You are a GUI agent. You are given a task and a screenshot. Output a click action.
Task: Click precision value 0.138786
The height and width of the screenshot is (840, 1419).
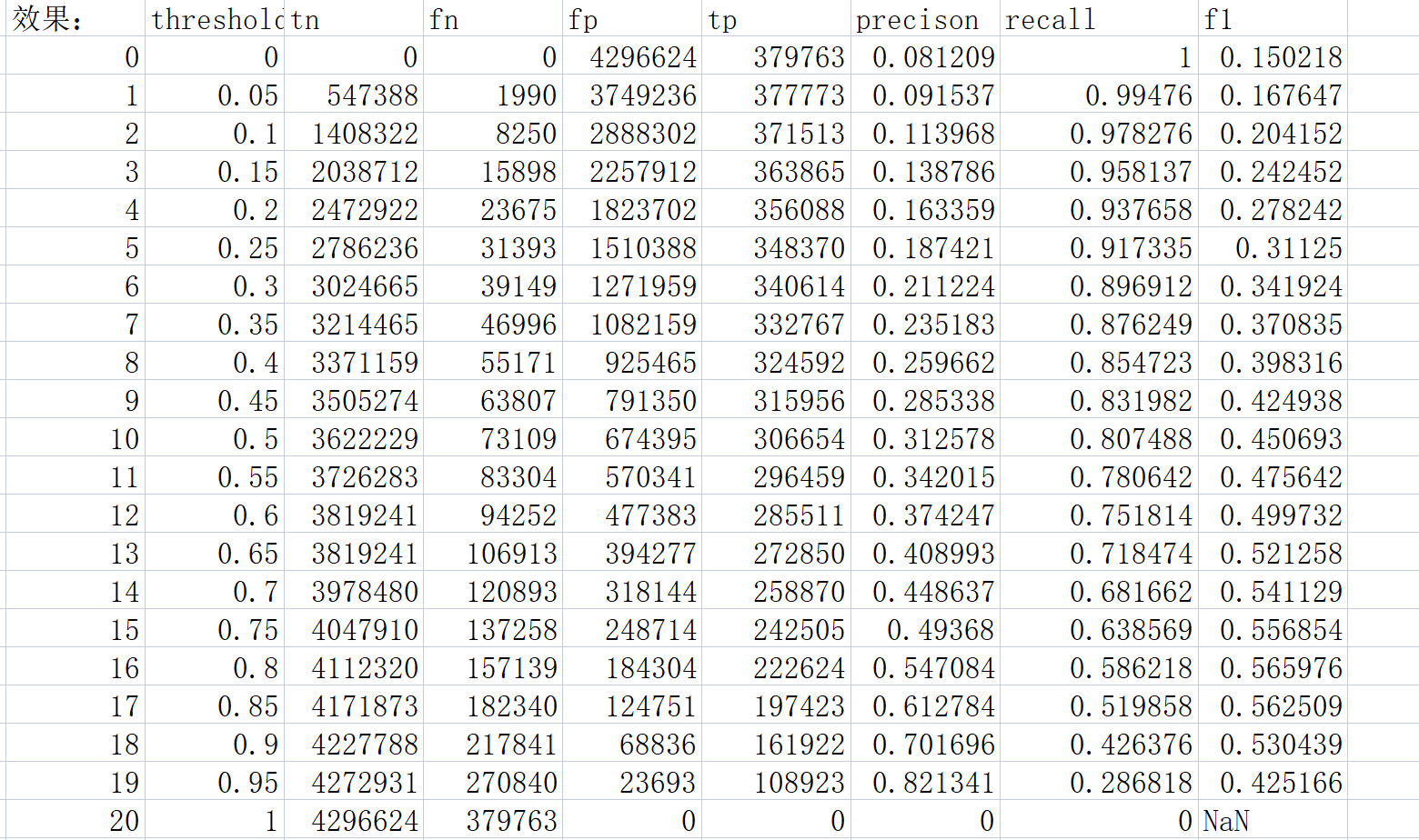pos(925,171)
